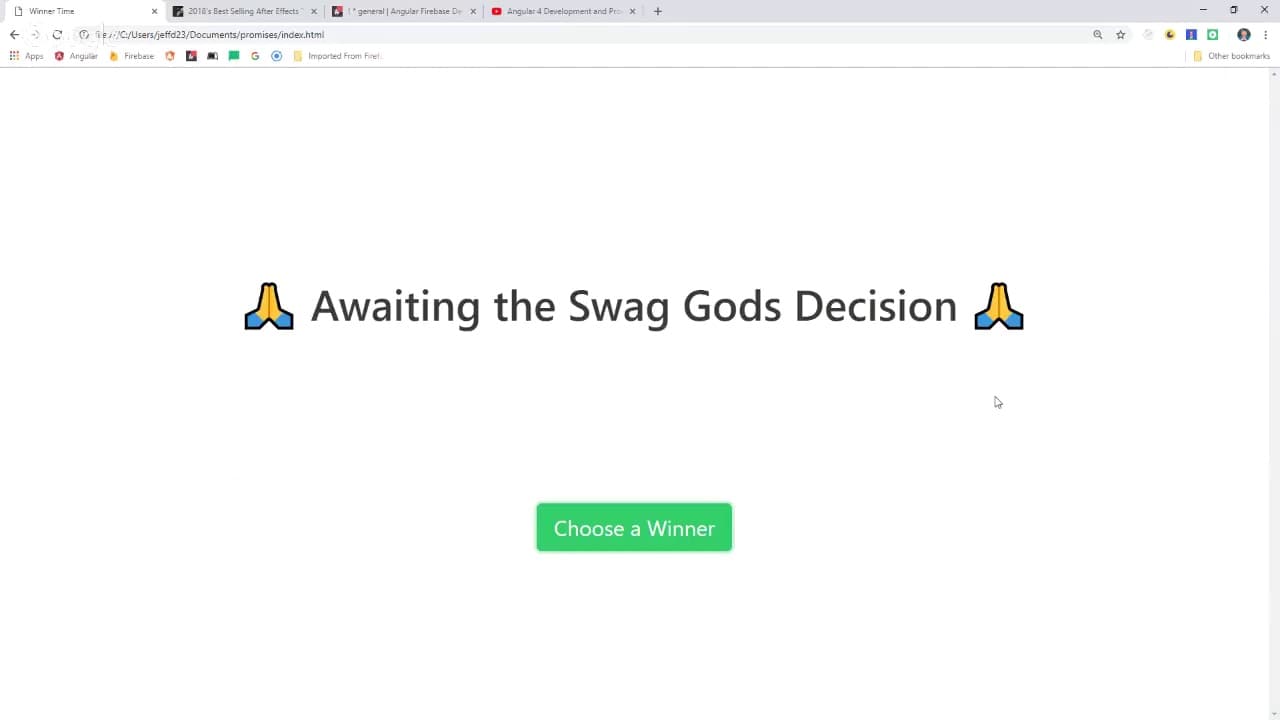Go back using the back arrow
Screen dimensions: 1280x720
(14, 34)
